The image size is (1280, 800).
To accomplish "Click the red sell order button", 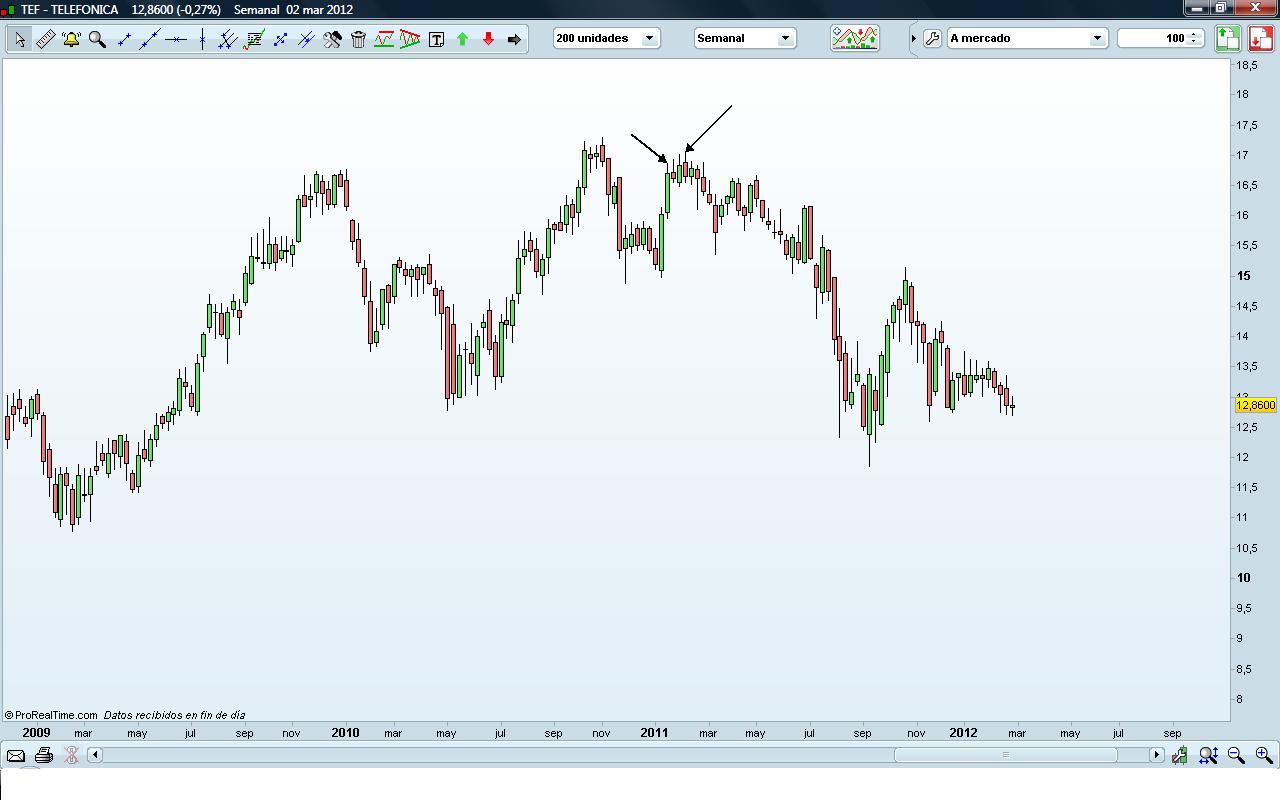I will tap(1260, 38).
